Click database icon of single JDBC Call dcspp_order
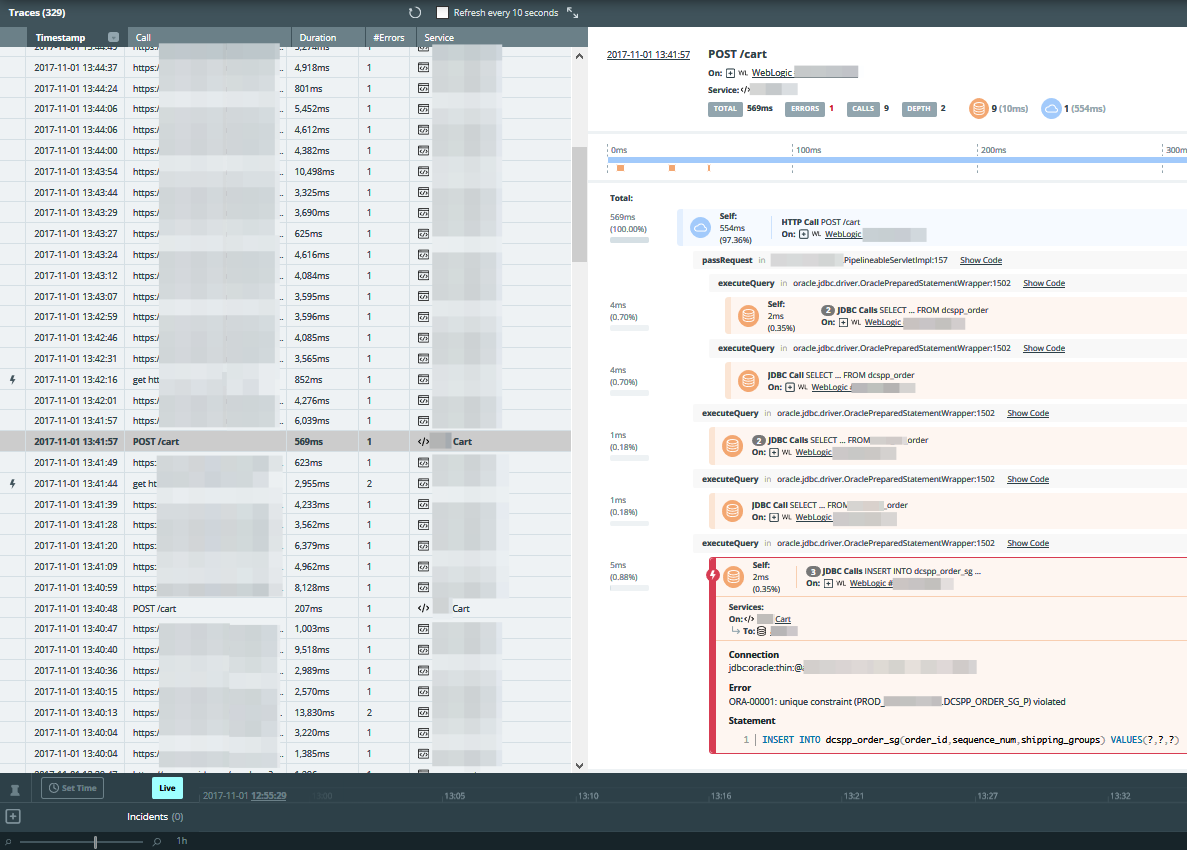This screenshot has width=1187, height=850. pyautogui.click(x=748, y=381)
